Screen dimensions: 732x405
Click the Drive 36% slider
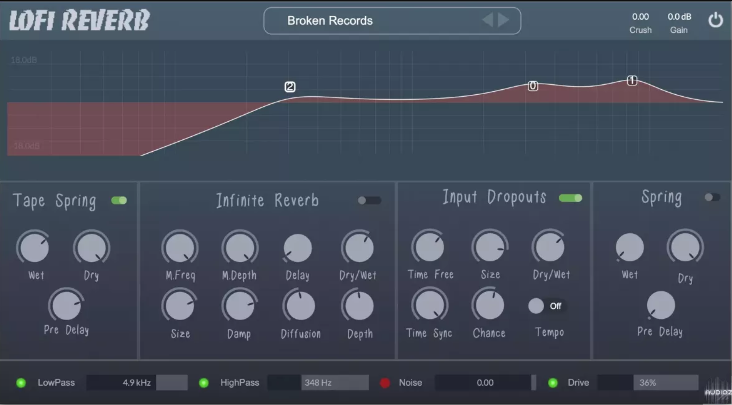(x=648, y=383)
